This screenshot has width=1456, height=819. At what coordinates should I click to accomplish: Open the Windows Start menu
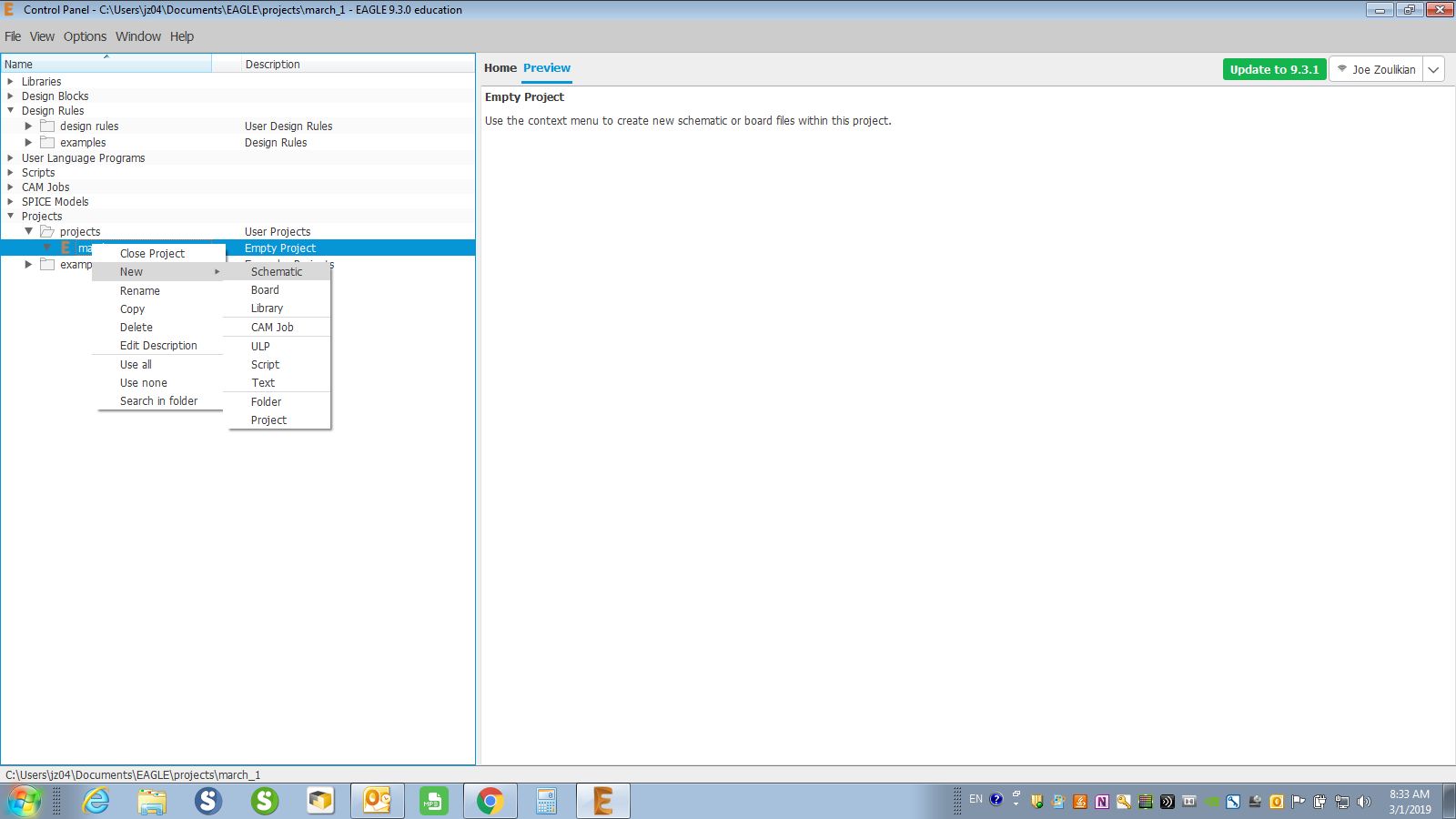pyautogui.click(x=25, y=802)
